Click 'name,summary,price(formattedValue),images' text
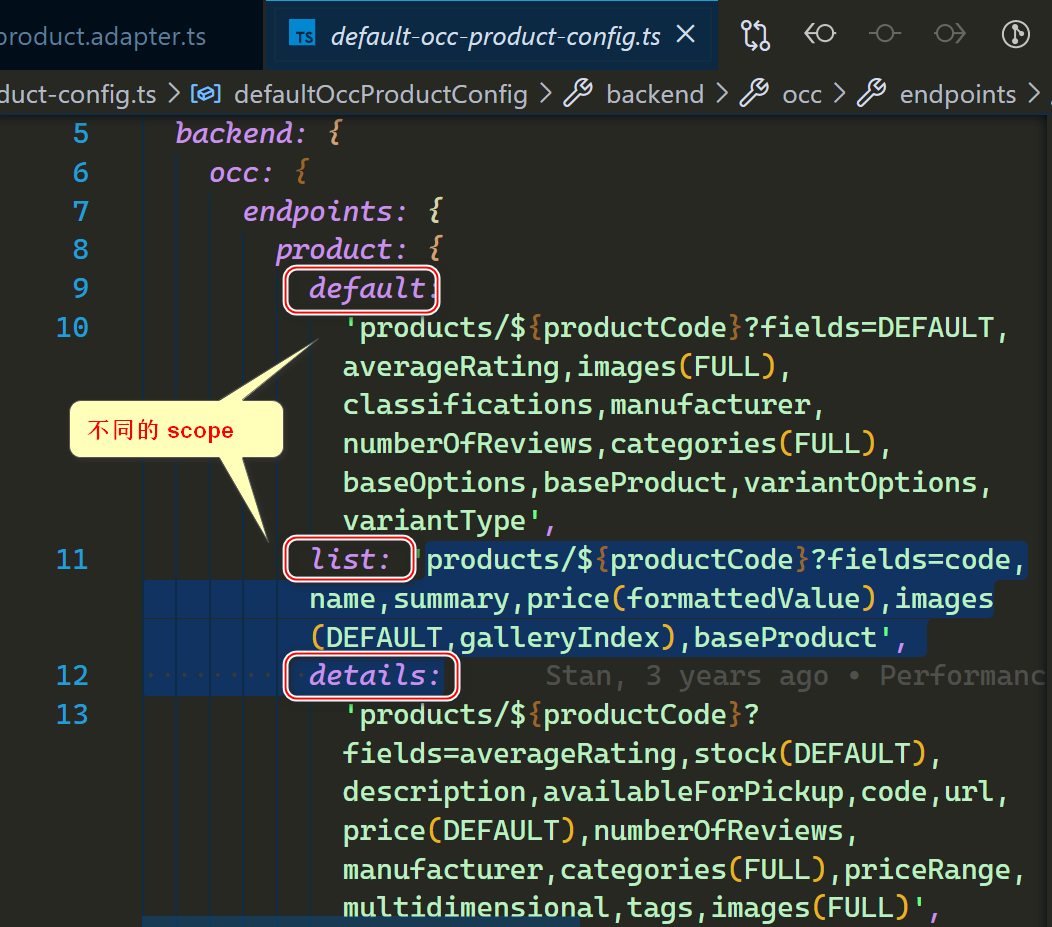Image resolution: width=1052 pixels, height=927 pixels. click(x=651, y=599)
